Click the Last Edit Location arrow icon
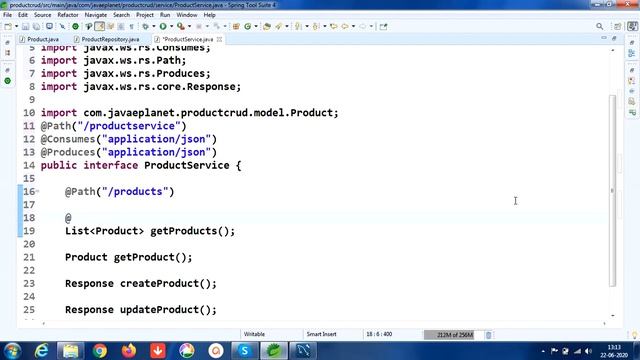The height and width of the screenshot is (360, 640). (x=333, y=27)
